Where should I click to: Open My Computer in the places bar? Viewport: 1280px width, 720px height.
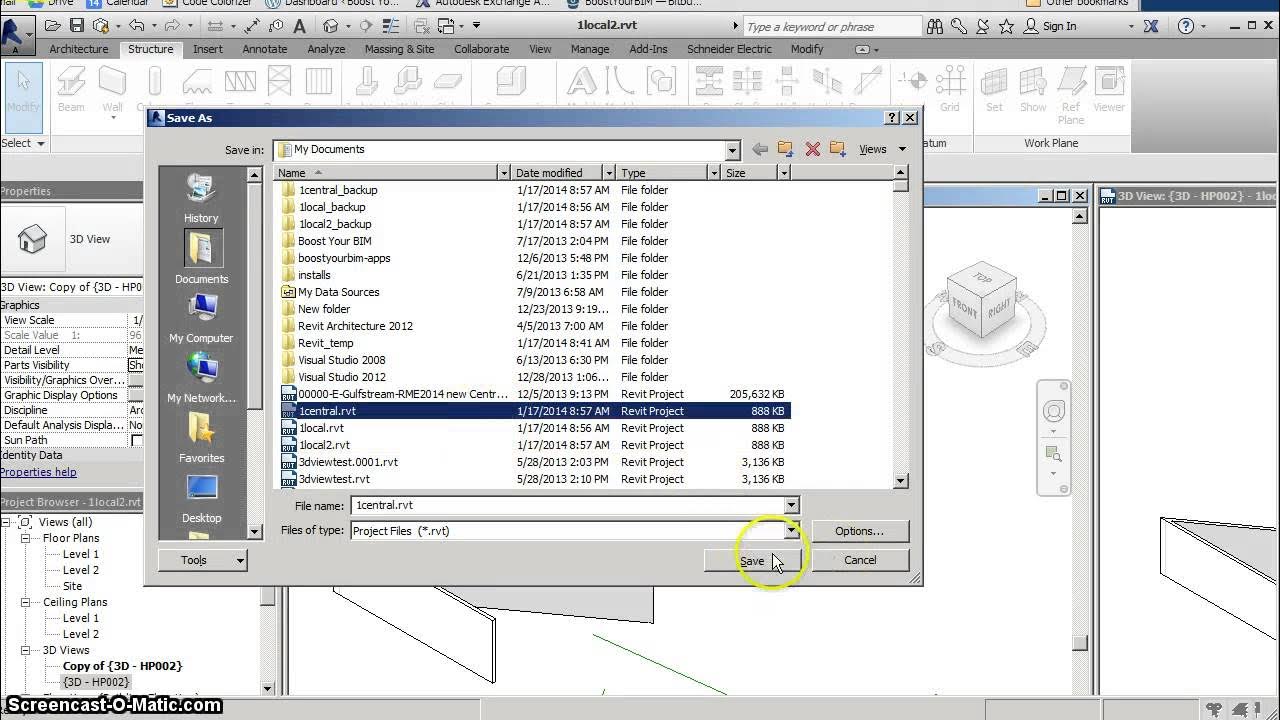click(x=201, y=318)
